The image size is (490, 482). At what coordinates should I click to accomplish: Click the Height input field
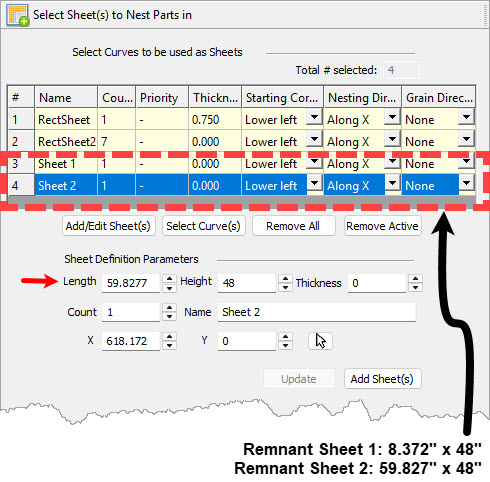click(247, 283)
